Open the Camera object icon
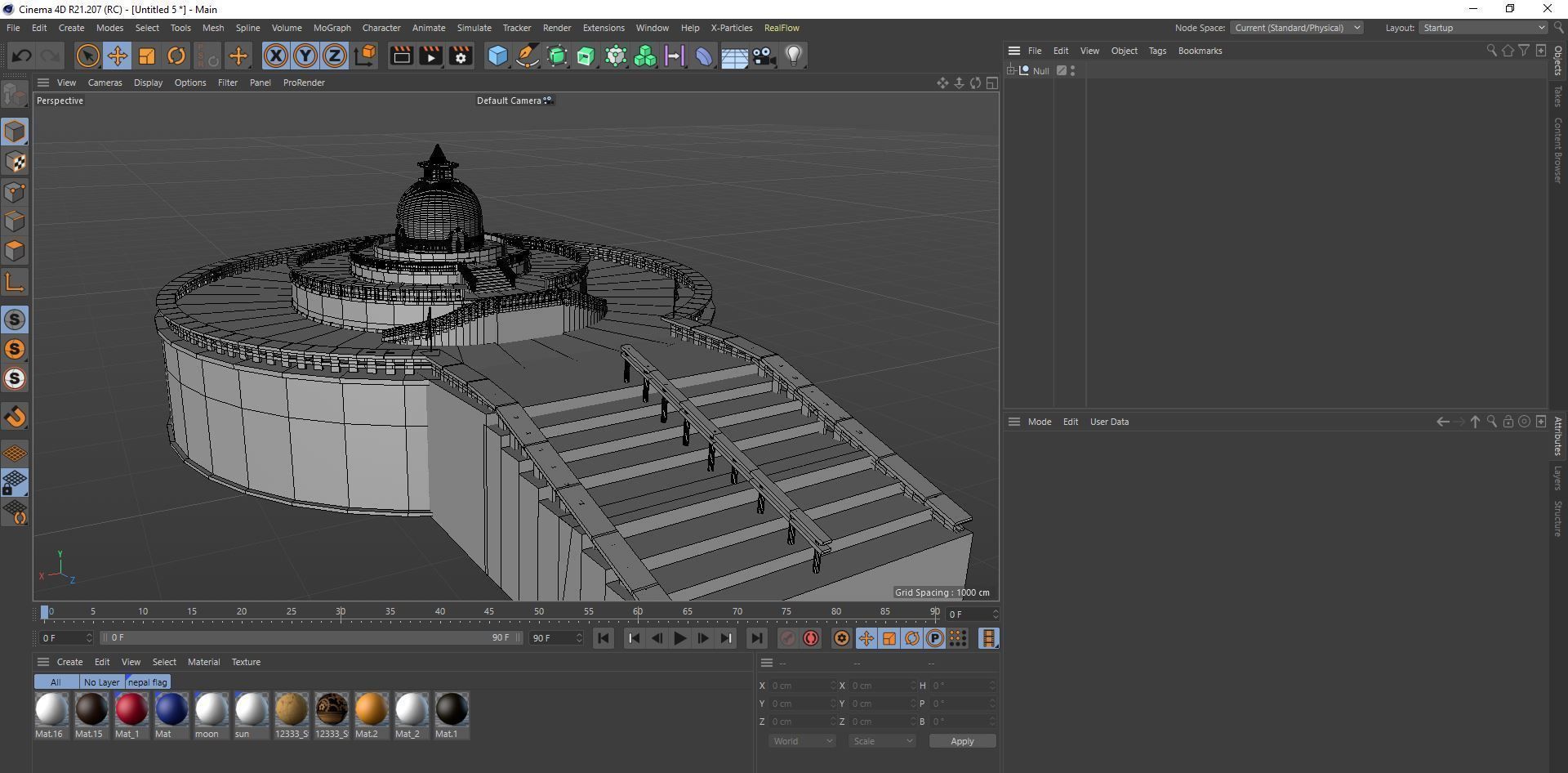1568x773 pixels. 764,56
